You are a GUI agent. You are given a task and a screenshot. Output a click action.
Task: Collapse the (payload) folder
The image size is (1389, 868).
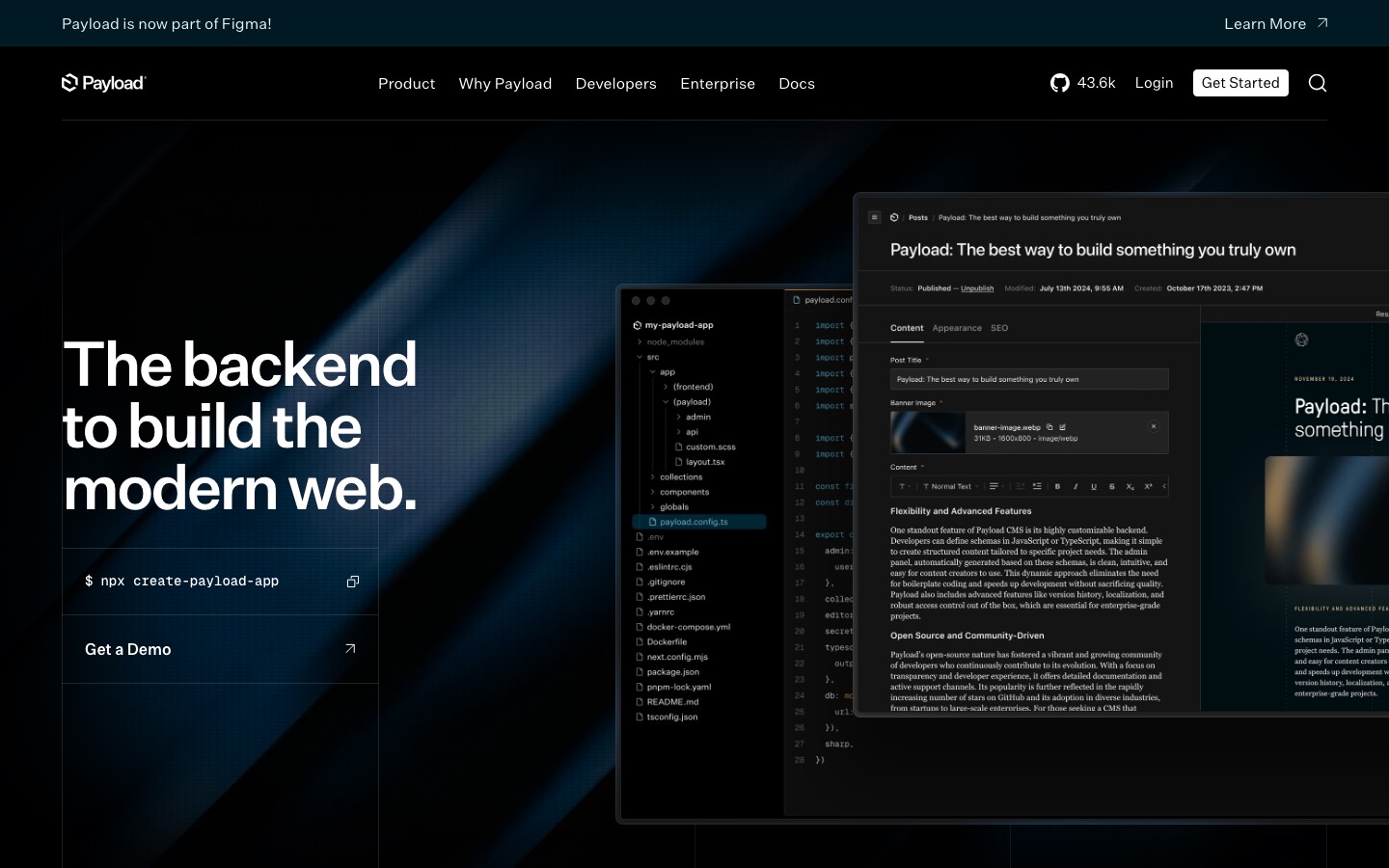pyautogui.click(x=686, y=402)
